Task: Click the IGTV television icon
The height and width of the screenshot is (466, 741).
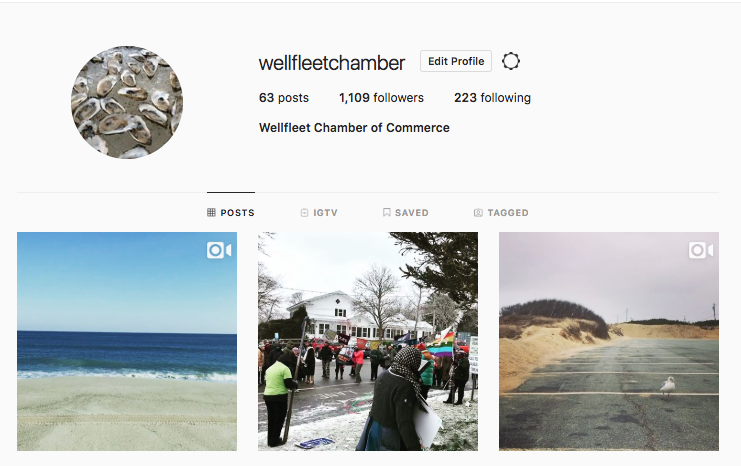Action: pyautogui.click(x=304, y=213)
